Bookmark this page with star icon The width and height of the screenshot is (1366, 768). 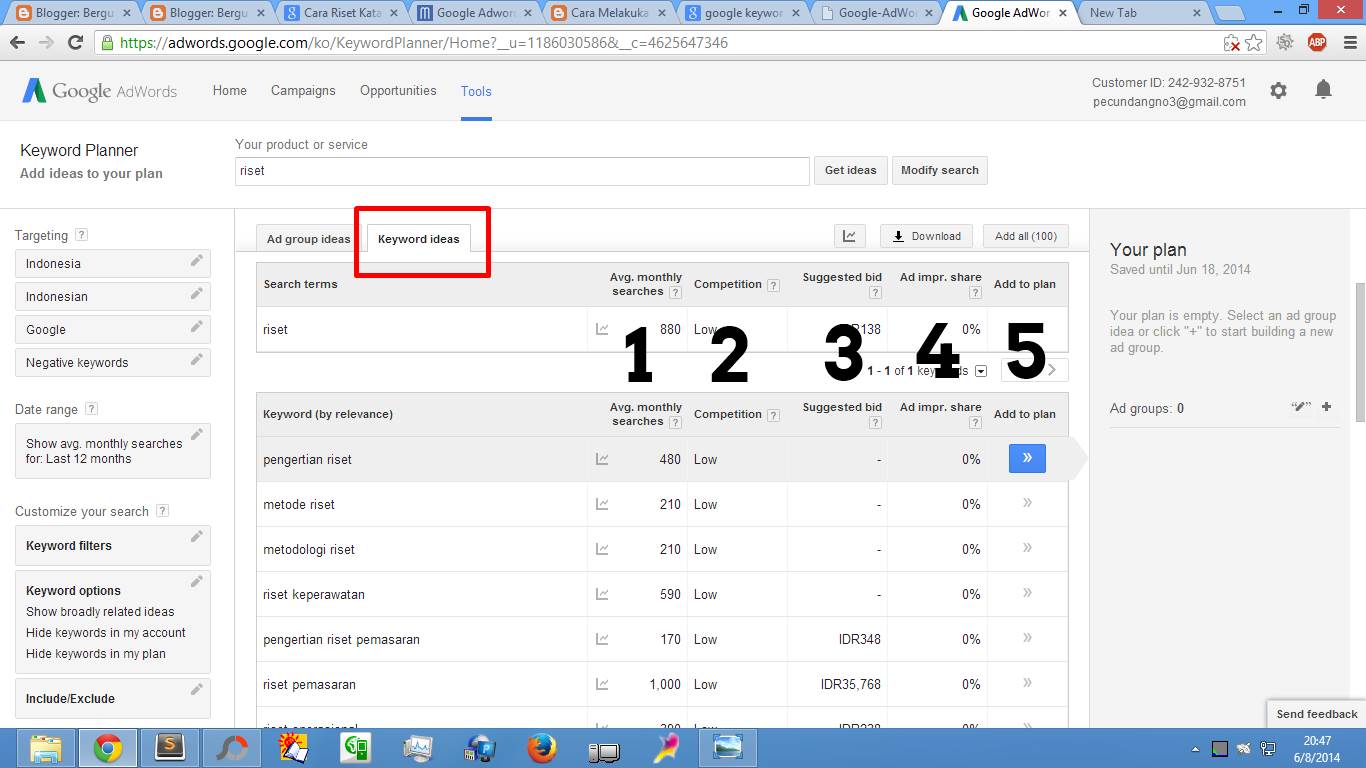[x=1254, y=43]
